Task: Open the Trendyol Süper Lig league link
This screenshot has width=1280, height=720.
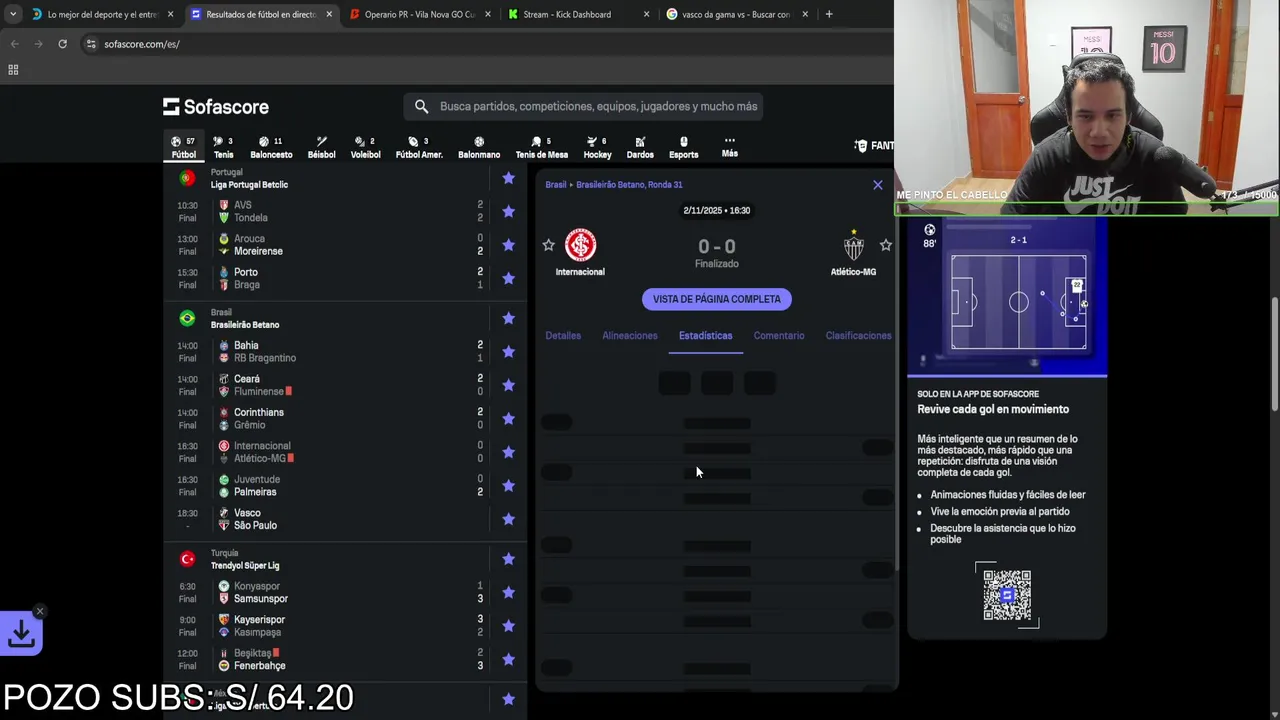Action: pyautogui.click(x=245, y=566)
